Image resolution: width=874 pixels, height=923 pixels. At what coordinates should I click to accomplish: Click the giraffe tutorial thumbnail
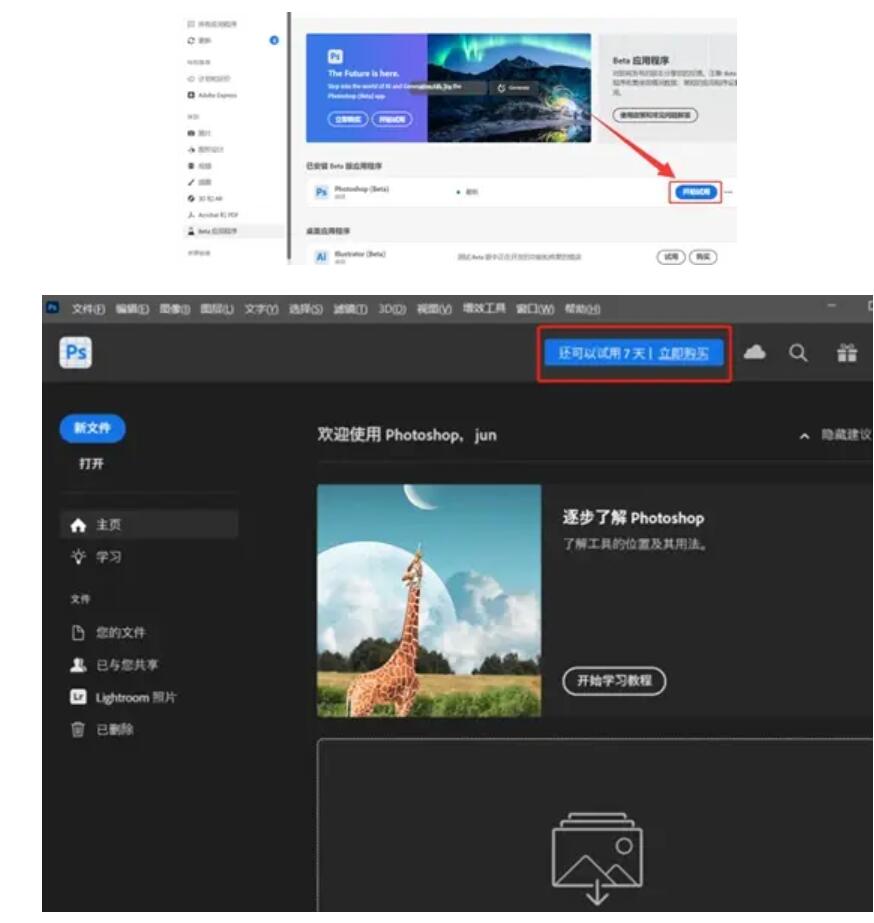click(x=428, y=600)
